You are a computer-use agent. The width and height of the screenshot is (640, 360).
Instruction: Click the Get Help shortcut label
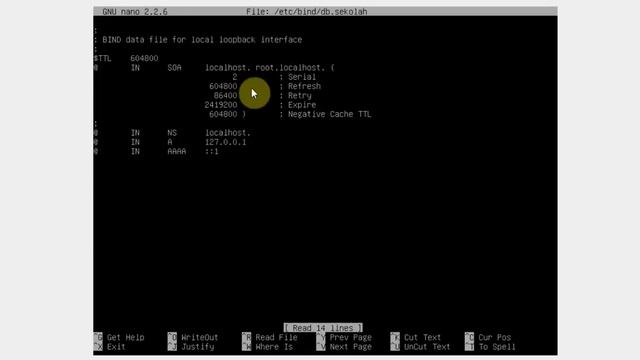tap(125, 338)
